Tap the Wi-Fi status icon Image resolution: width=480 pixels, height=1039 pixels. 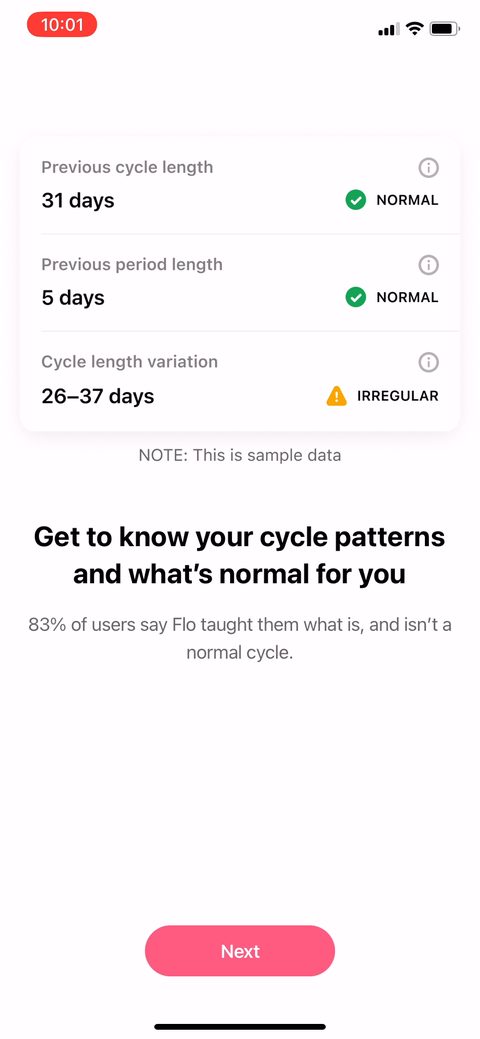point(415,28)
